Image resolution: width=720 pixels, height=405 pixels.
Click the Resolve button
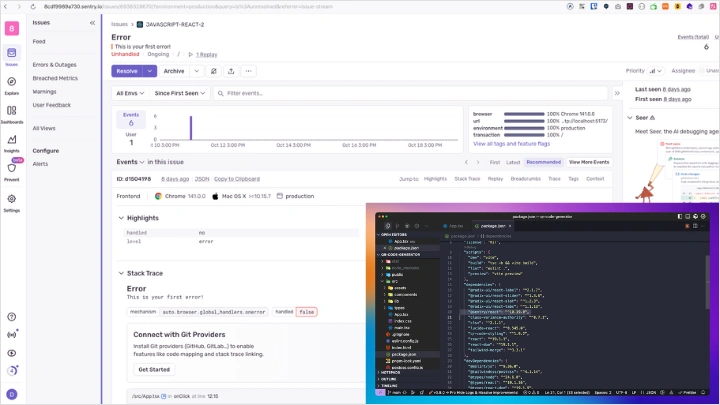click(x=127, y=71)
